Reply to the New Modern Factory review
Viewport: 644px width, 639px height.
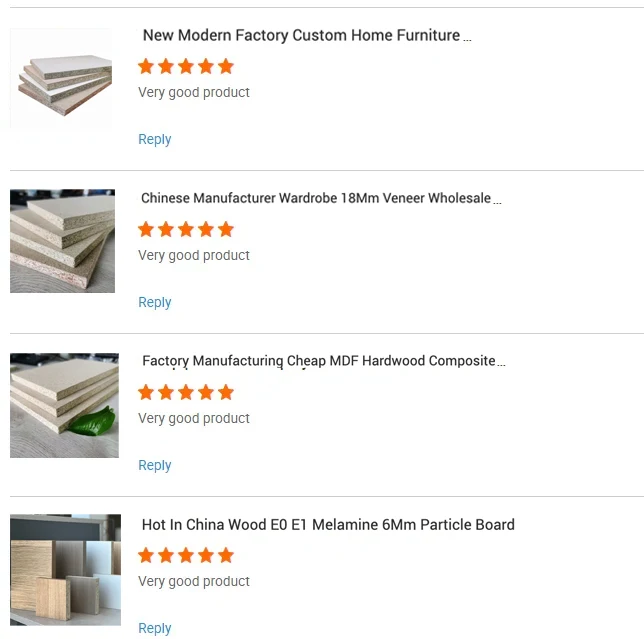tap(155, 139)
